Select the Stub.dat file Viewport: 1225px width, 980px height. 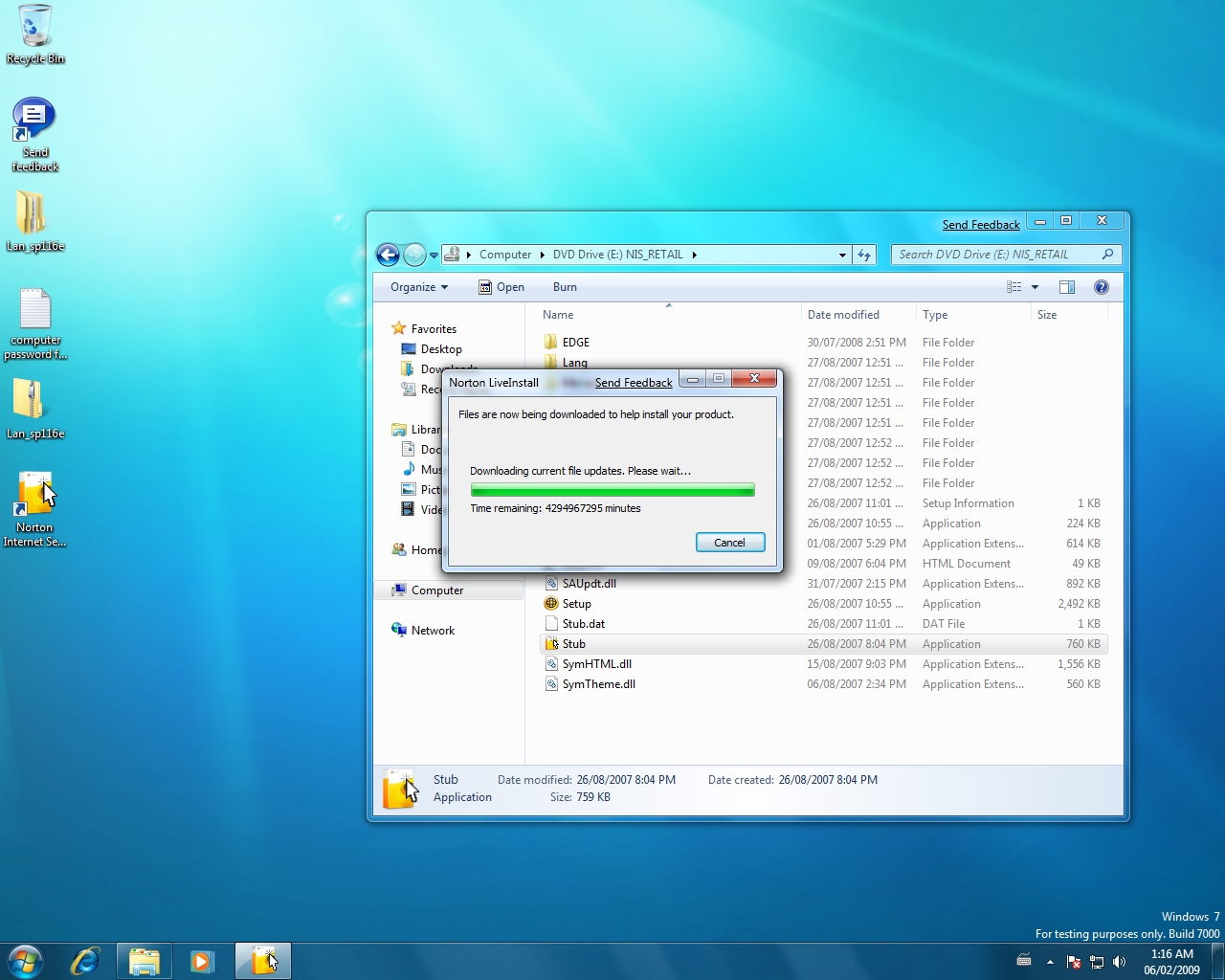click(584, 624)
